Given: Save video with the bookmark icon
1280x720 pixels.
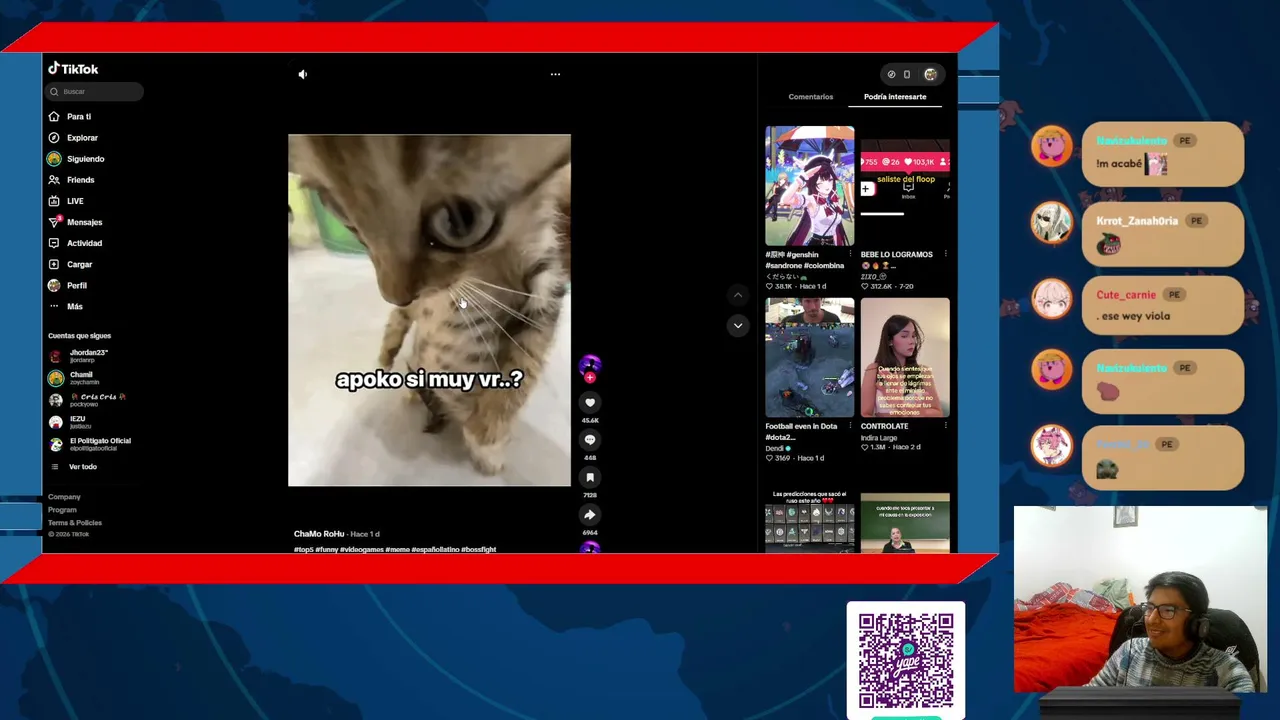Looking at the screenshot, I should [590, 477].
